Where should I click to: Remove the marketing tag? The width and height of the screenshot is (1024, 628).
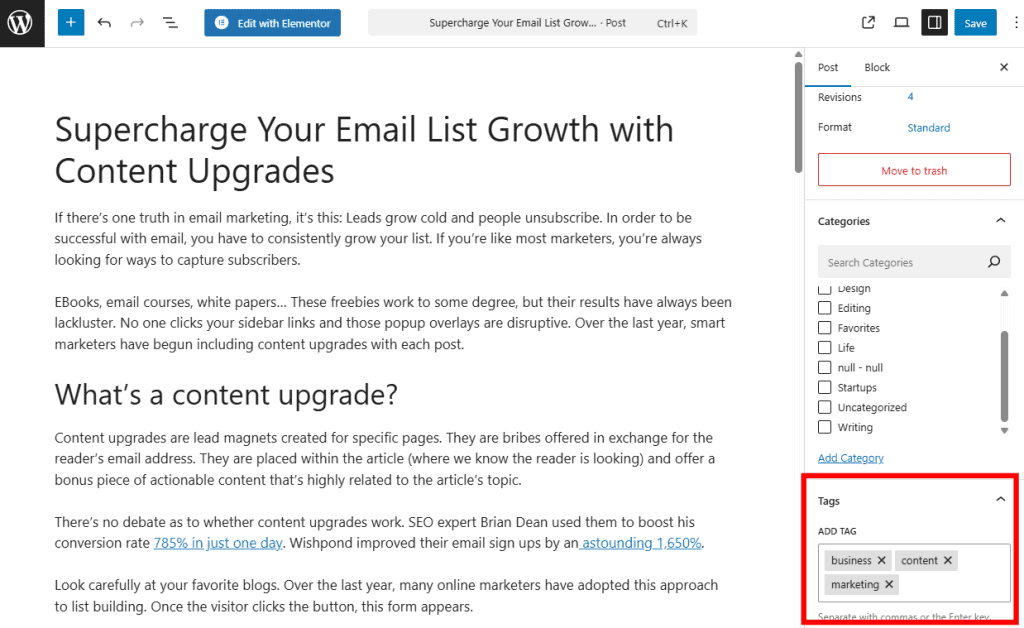tap(889, 584)
